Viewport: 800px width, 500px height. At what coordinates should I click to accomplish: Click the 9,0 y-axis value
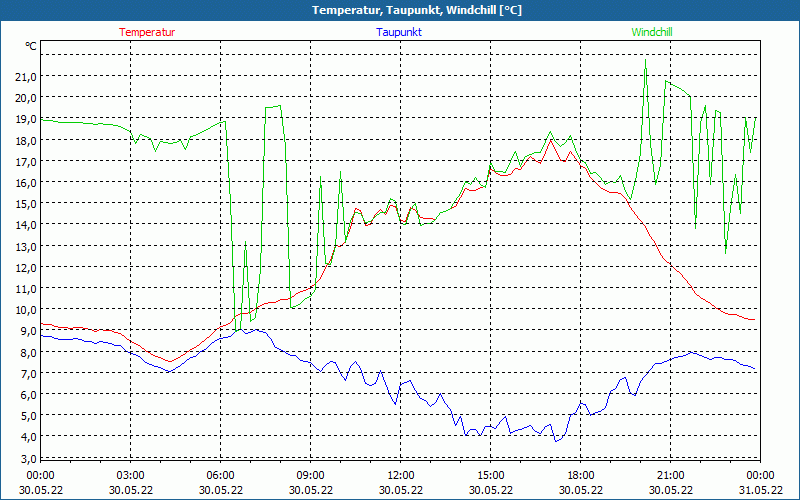coord(29,332)
